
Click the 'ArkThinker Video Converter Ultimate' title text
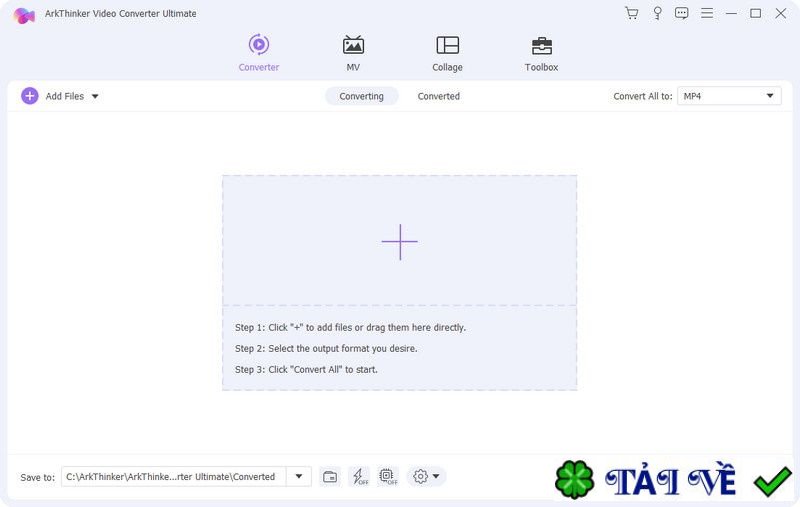pos(120,14)
